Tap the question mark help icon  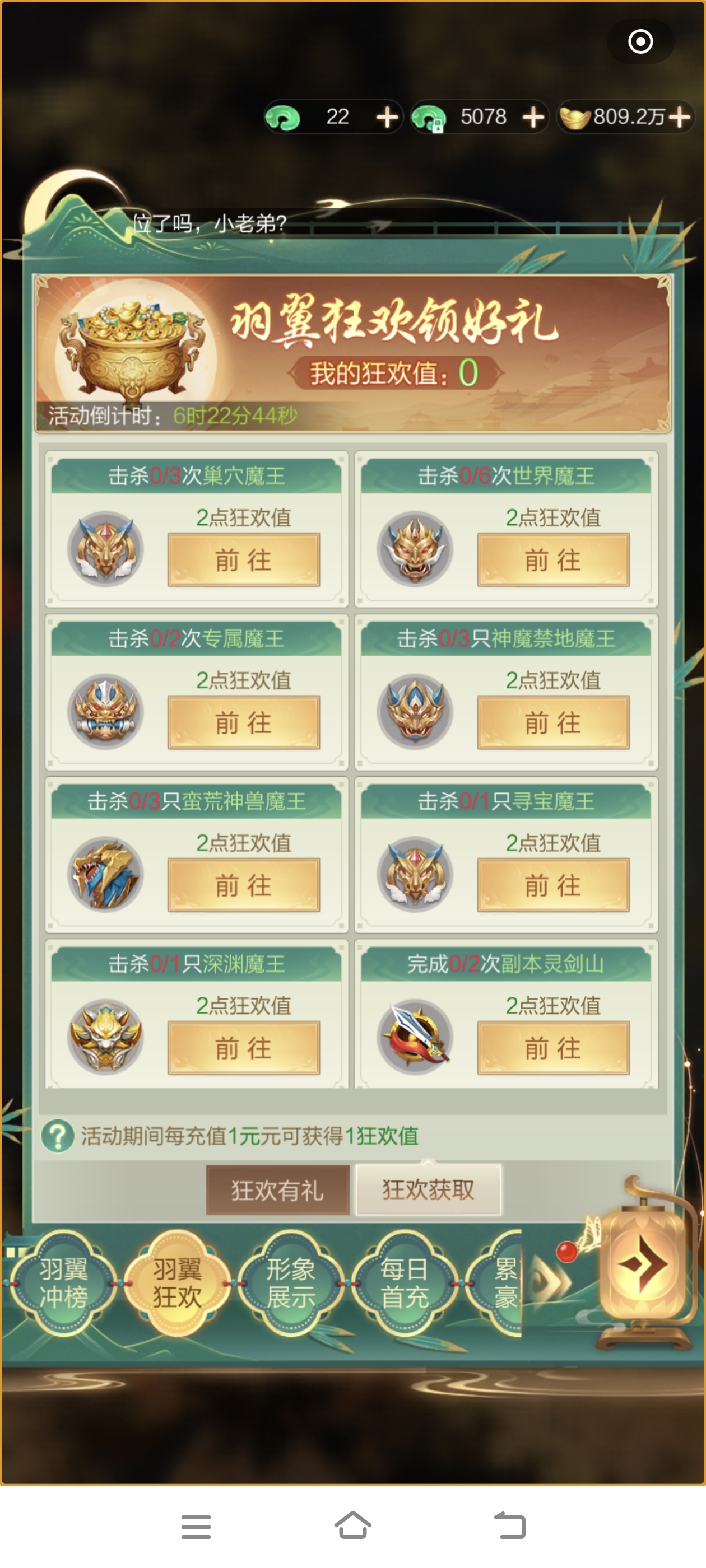[x=58, y=1135]
